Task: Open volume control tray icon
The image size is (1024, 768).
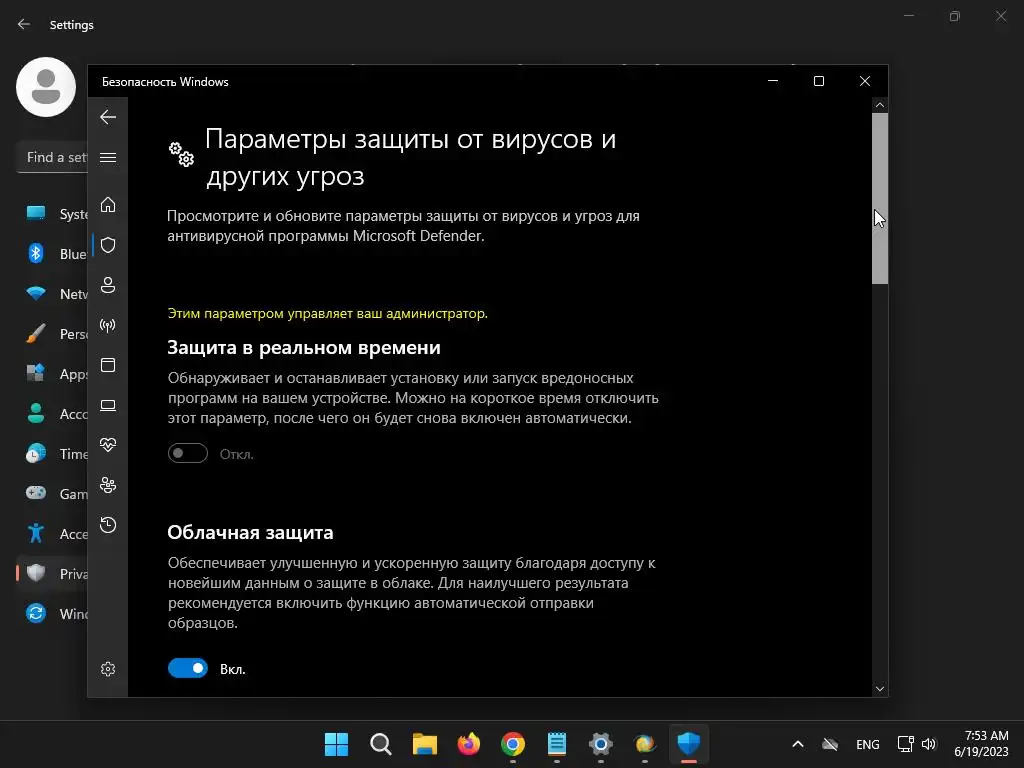Action: pos(929,744)
